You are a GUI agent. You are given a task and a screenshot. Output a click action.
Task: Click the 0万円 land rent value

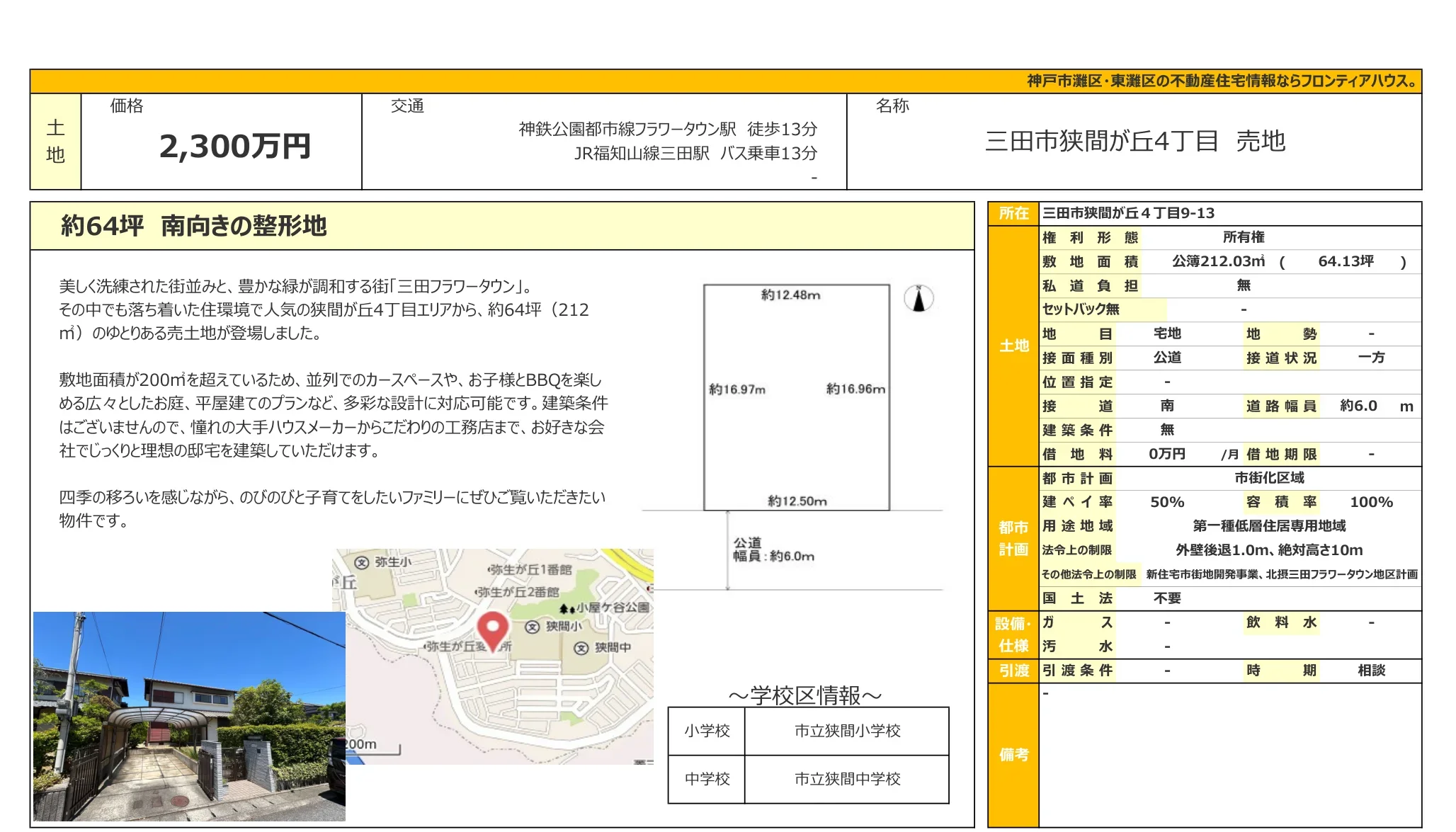click(x=1167, y=454)
